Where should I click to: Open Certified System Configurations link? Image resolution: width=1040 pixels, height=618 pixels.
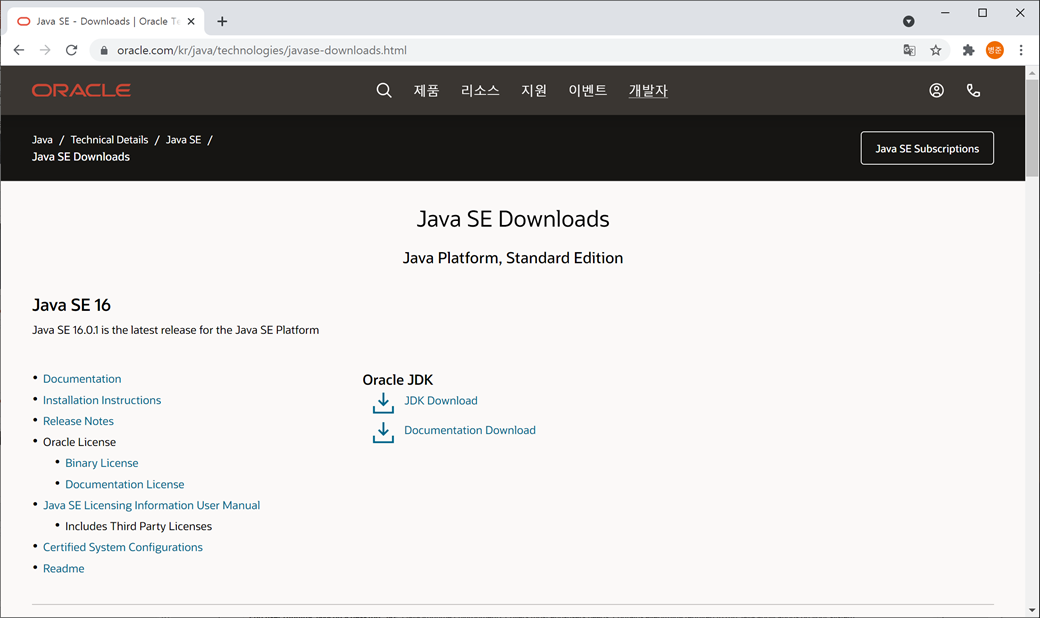(123, 547)
